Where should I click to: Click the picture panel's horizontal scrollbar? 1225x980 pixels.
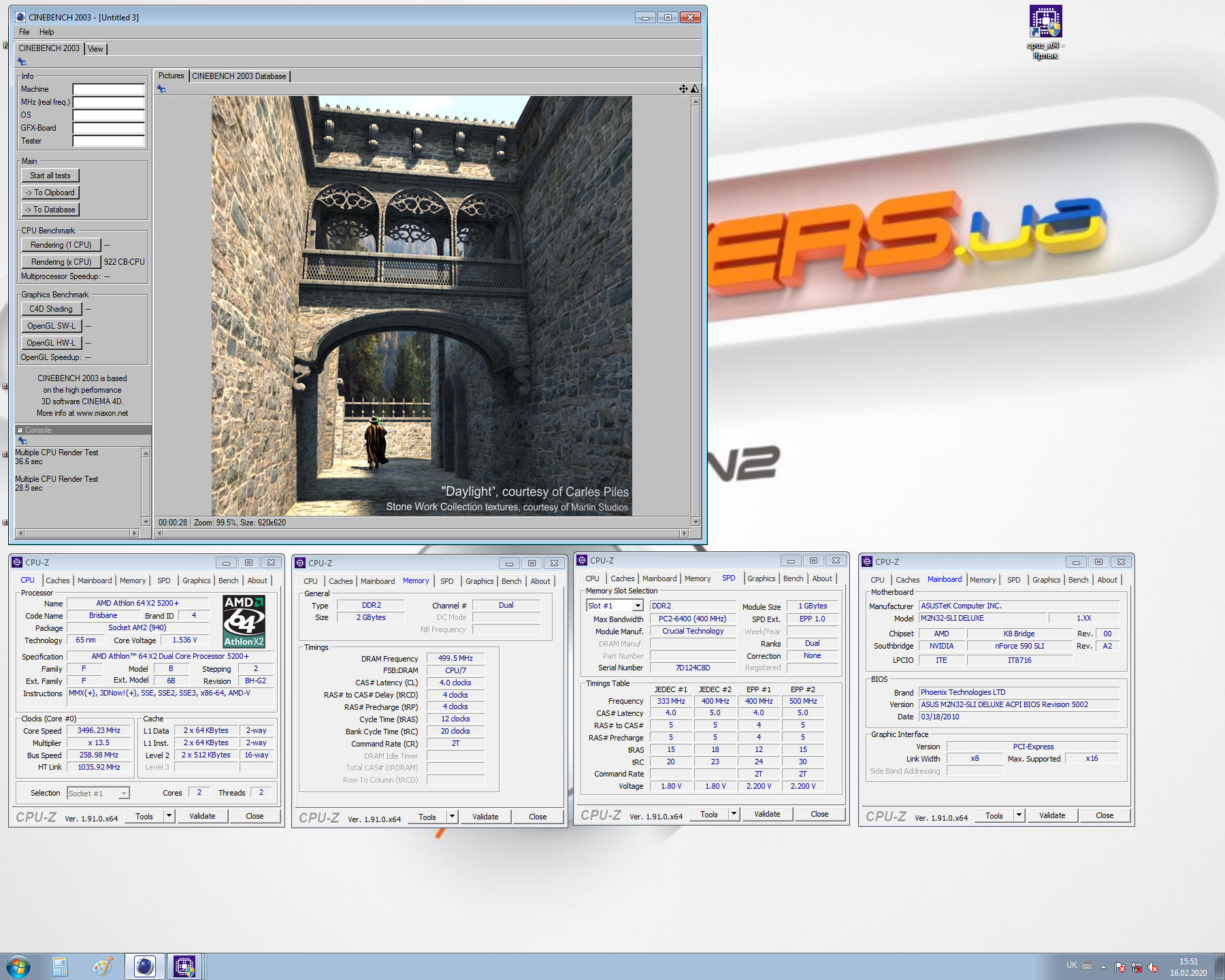(x=422, y=533)
